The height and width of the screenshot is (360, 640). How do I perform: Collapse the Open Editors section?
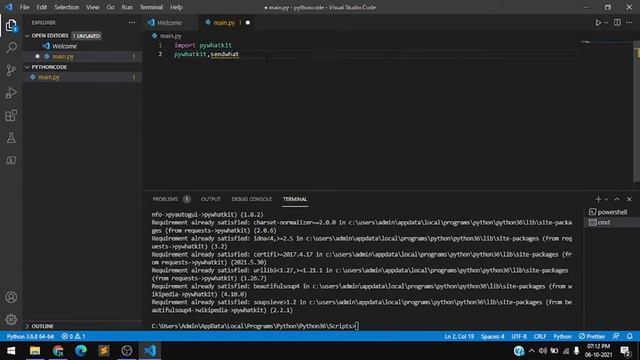tap(27, 36)
